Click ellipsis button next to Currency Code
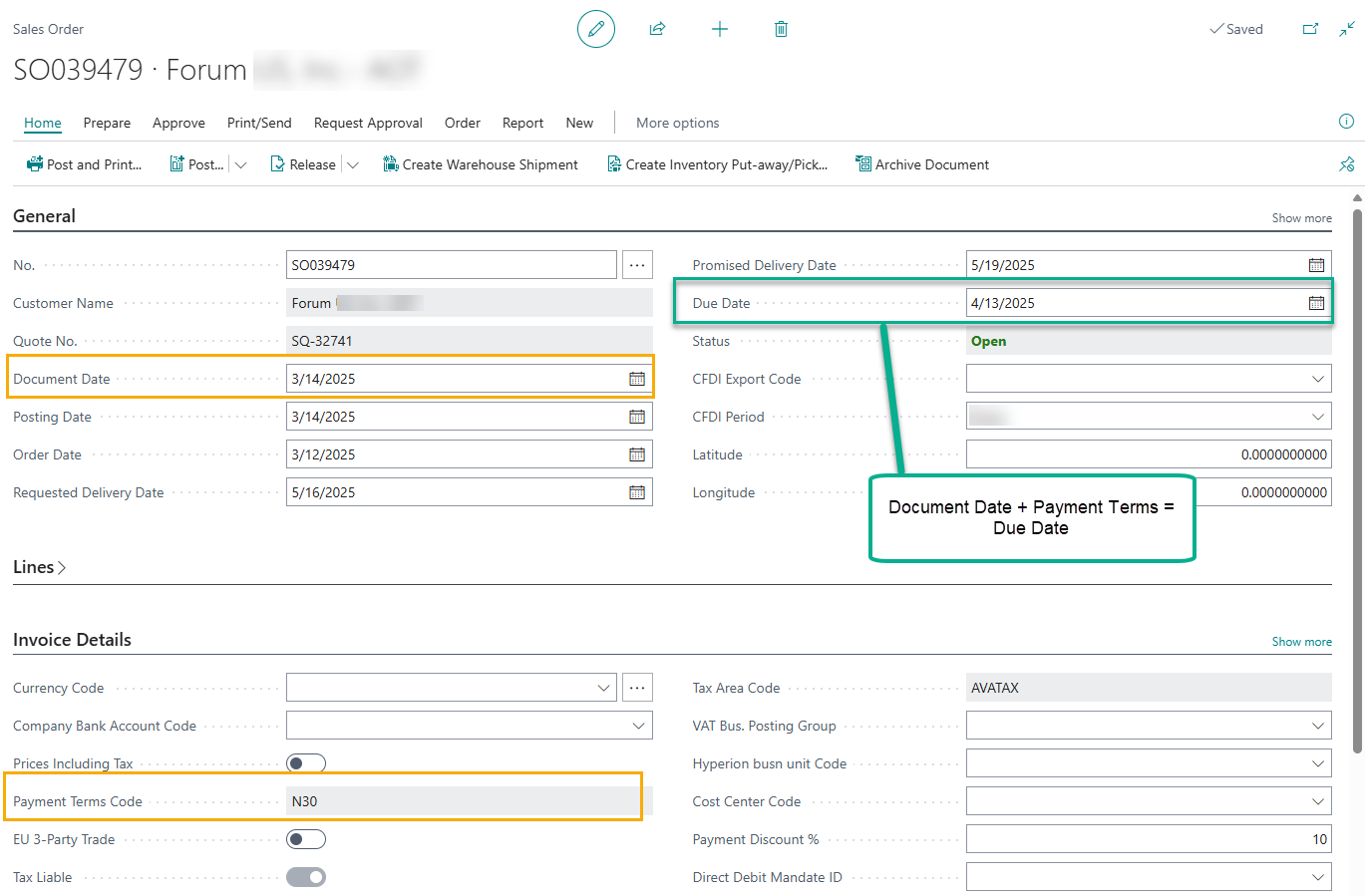This screenshot has width=1366, height=896. (637, 688)
